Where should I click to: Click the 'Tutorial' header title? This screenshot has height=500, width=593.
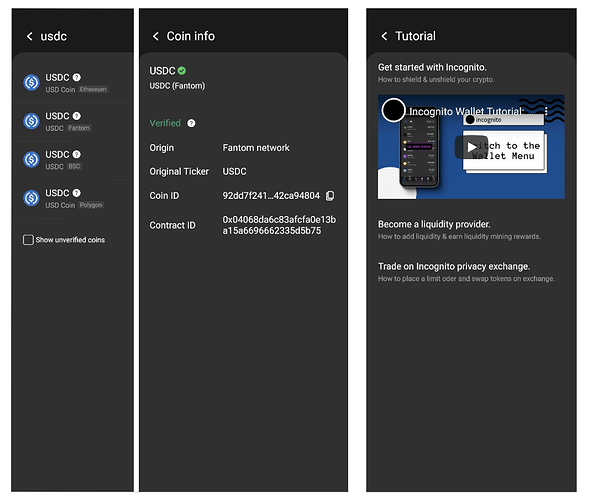click(x=415, y=36)
